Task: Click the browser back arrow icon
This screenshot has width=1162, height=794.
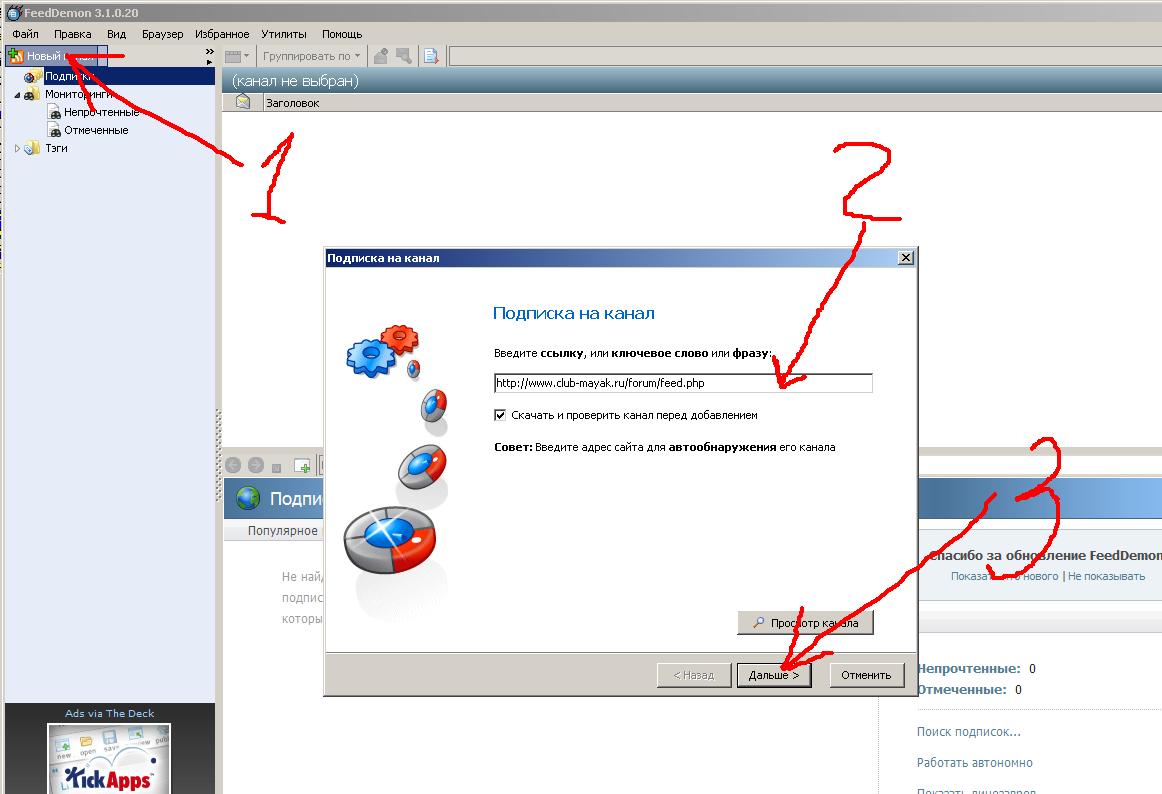Action: (233, 466)
